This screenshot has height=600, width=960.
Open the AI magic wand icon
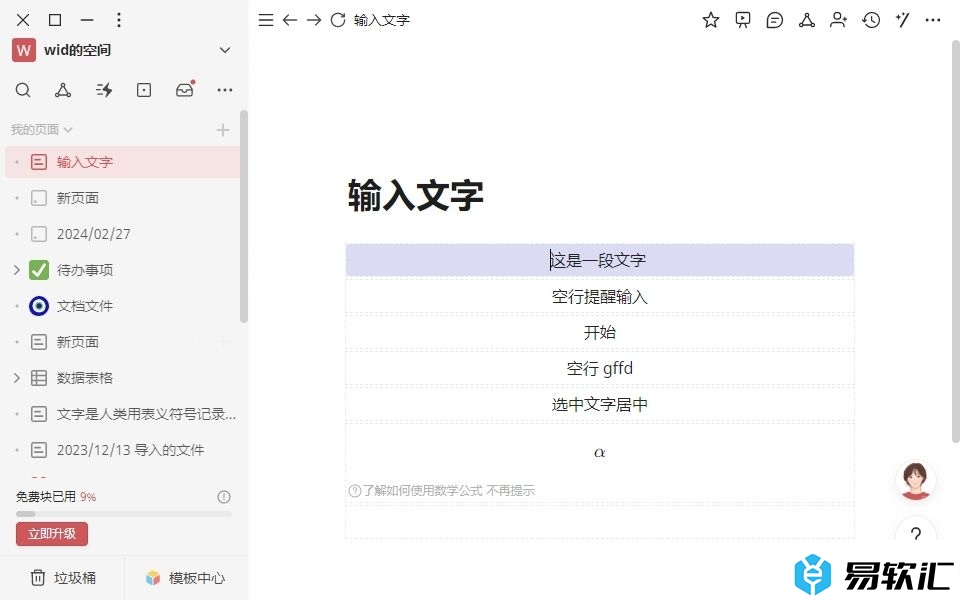[902, 20]
